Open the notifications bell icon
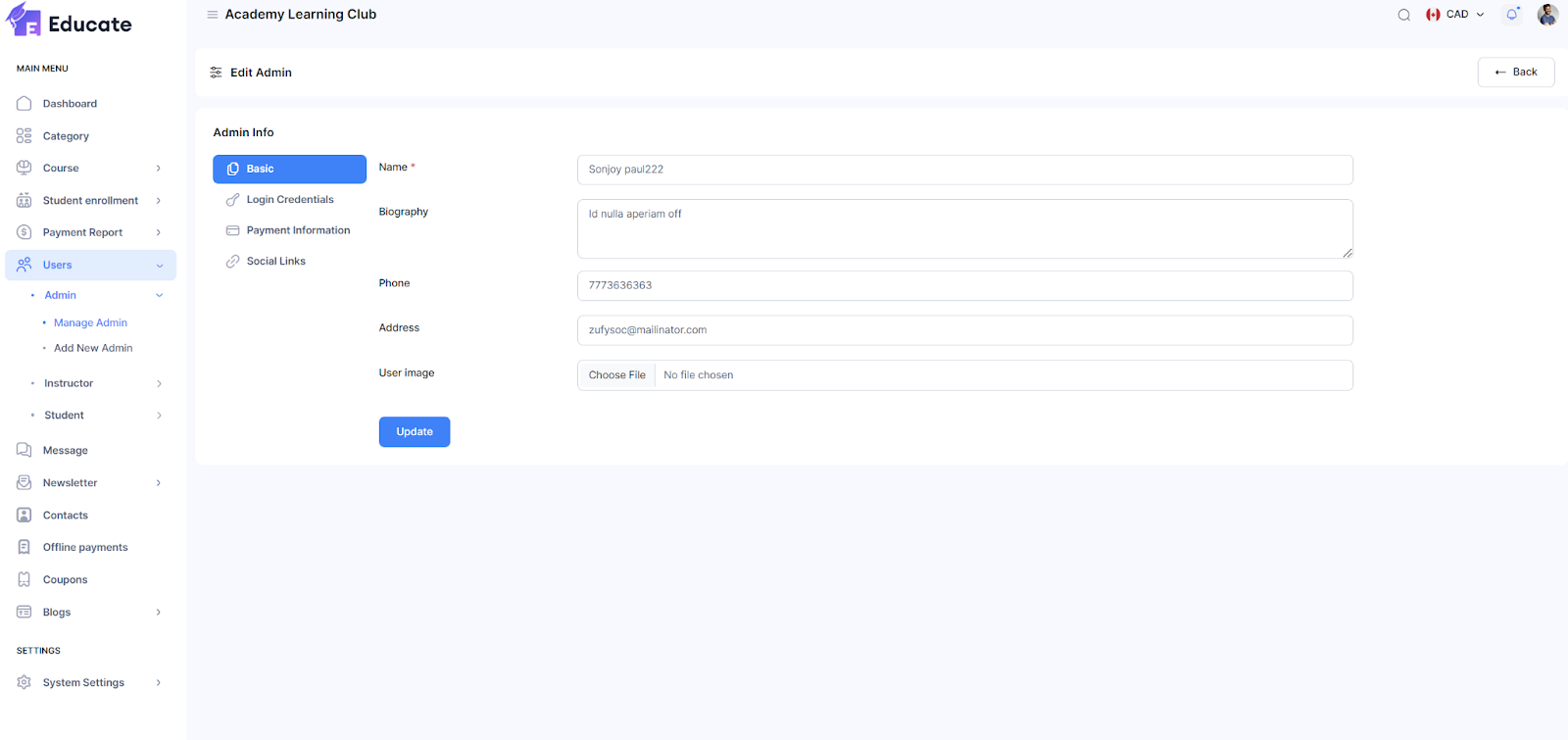The height and width of the screenshot is (740, 1568). pos(1511,15)
